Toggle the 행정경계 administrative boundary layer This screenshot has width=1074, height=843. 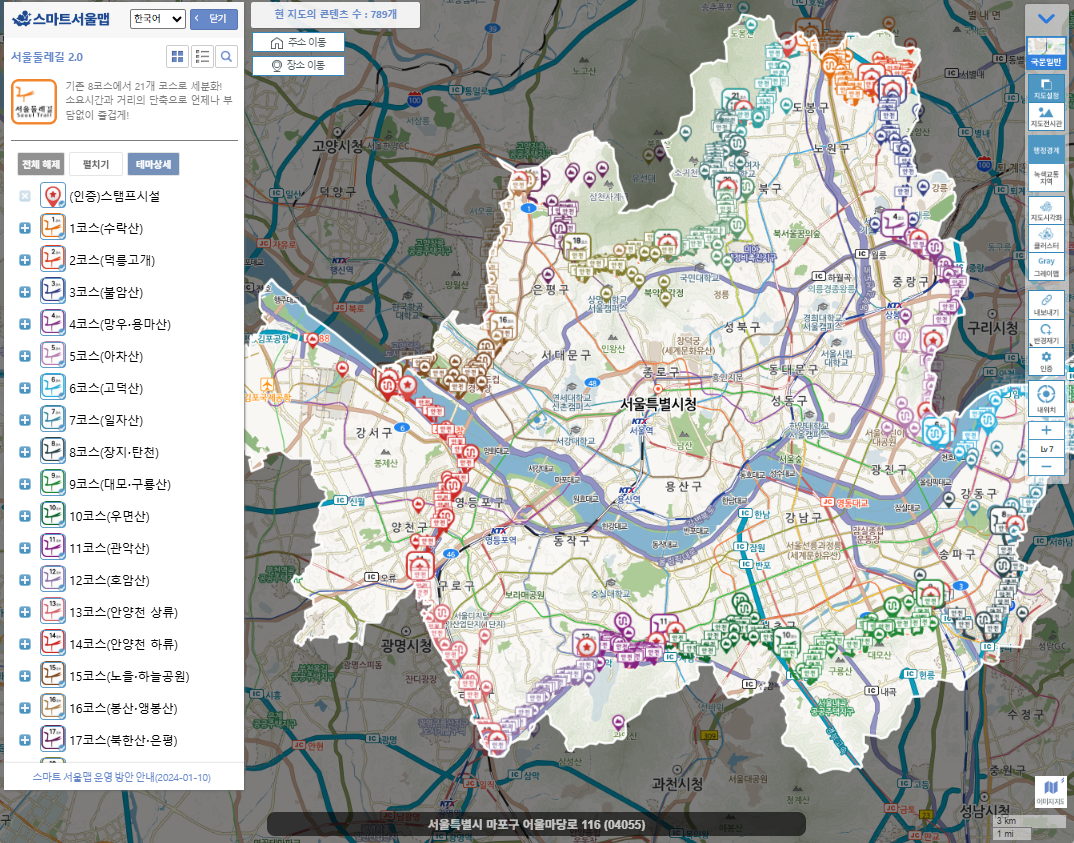pyautogui.click(x=1046, y=149)
